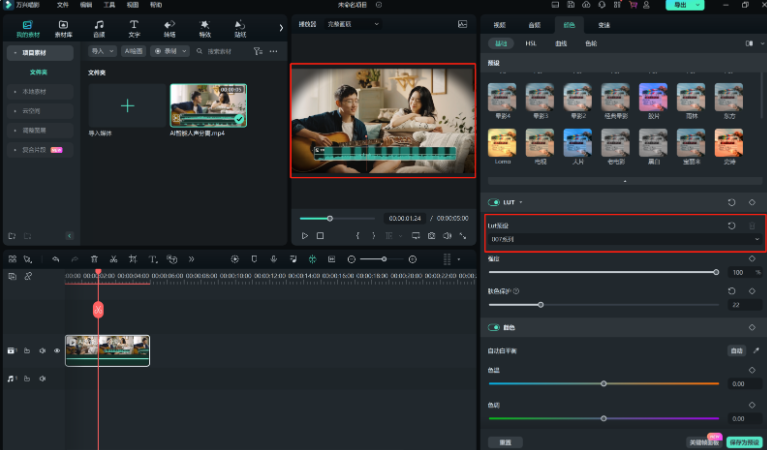This screenshot has height=450, width=767.
Task: Click the LUT strength slider track
Action: [602, 272]
